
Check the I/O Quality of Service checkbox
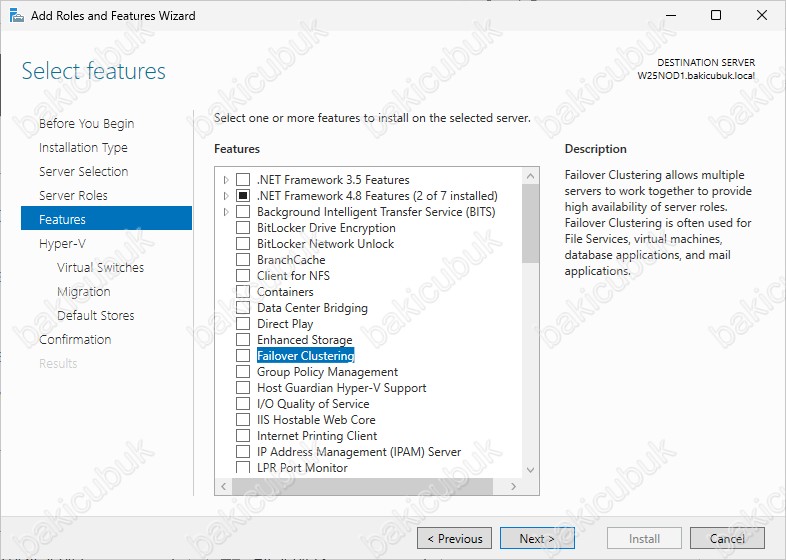tap(243, 404)
